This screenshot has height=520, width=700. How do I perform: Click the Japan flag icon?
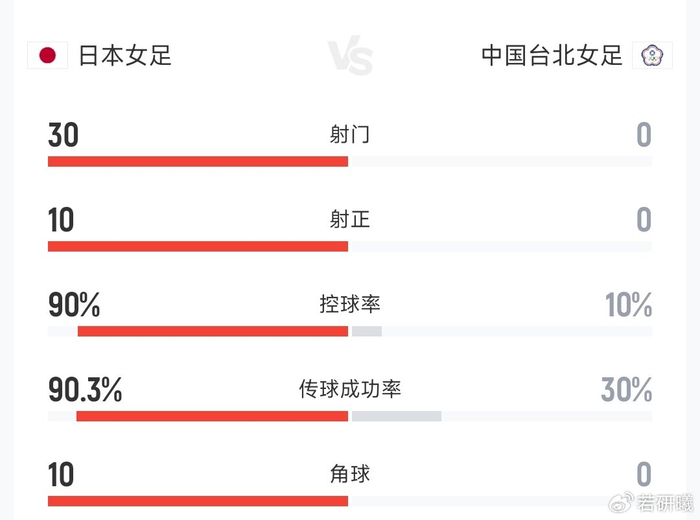[47, 54]
